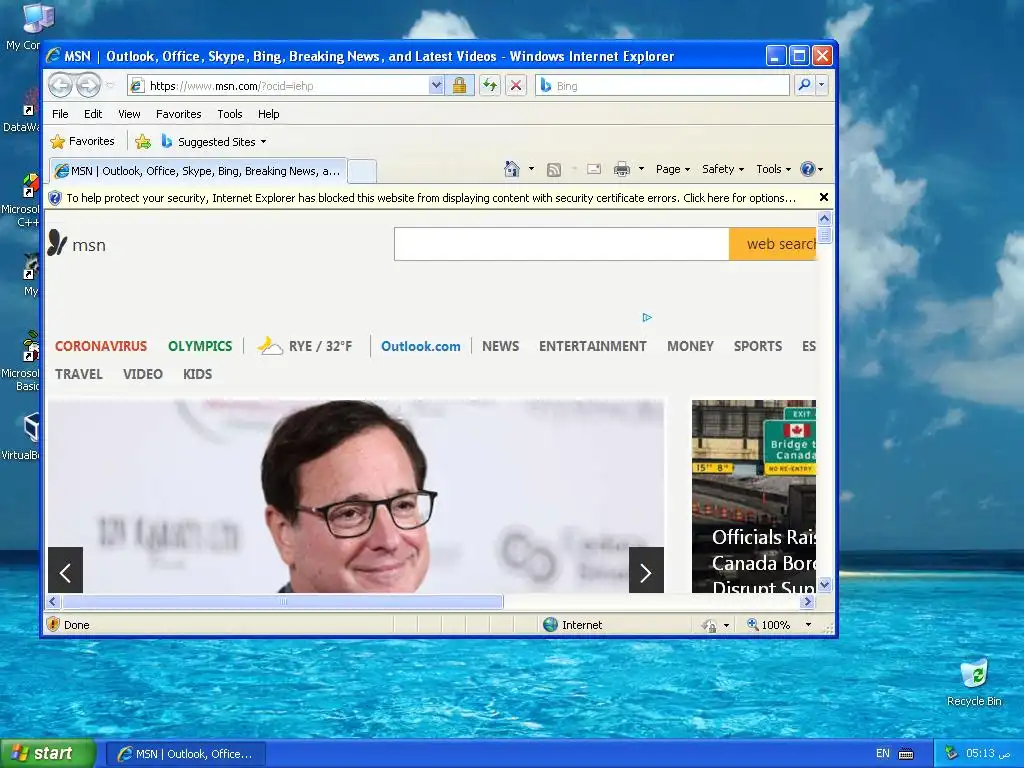This screenshot has height=768, width=1024.
Task: Click previous slide arrow on carousel
Action: coord(65,570)
